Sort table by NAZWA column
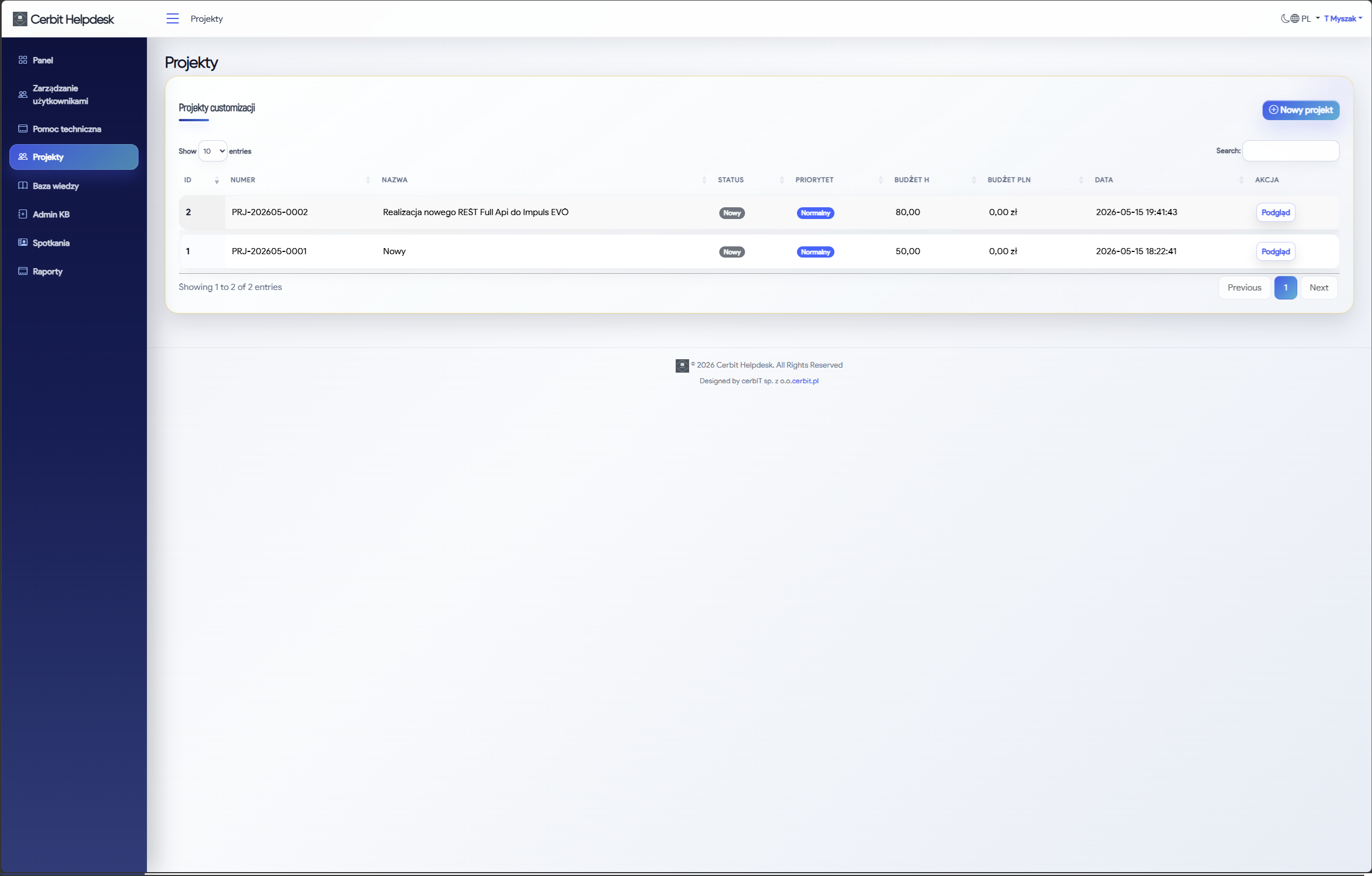 544,180
